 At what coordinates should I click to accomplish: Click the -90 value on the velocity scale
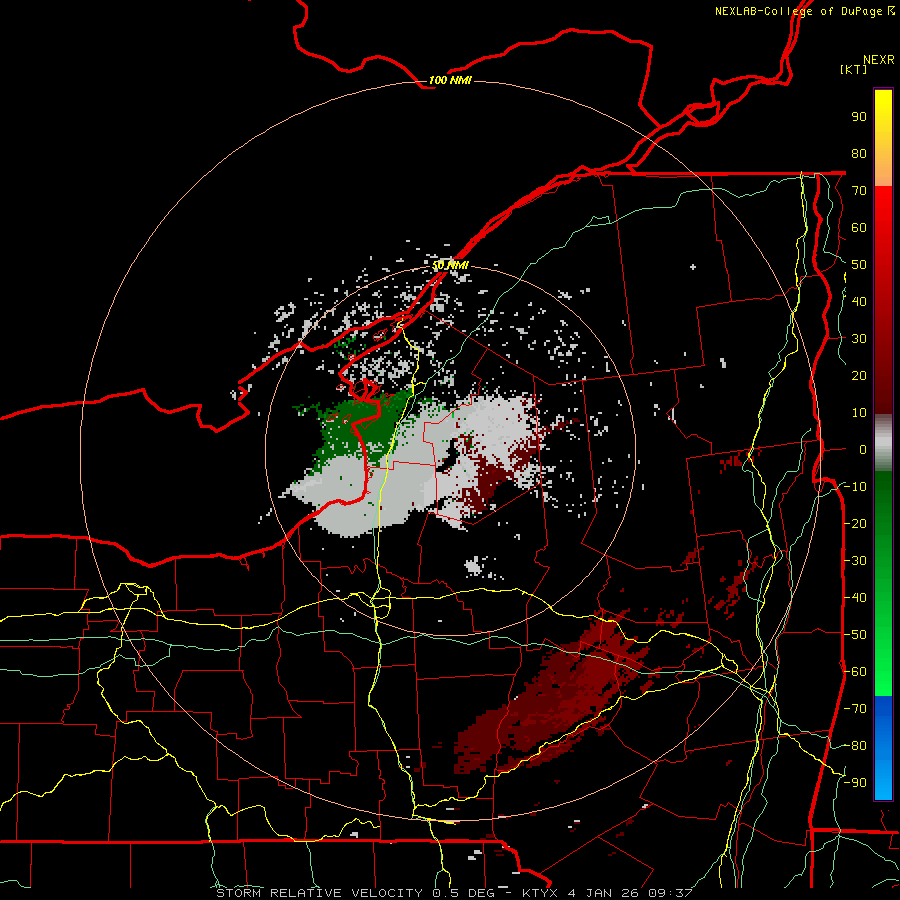(x=855, y=783)
